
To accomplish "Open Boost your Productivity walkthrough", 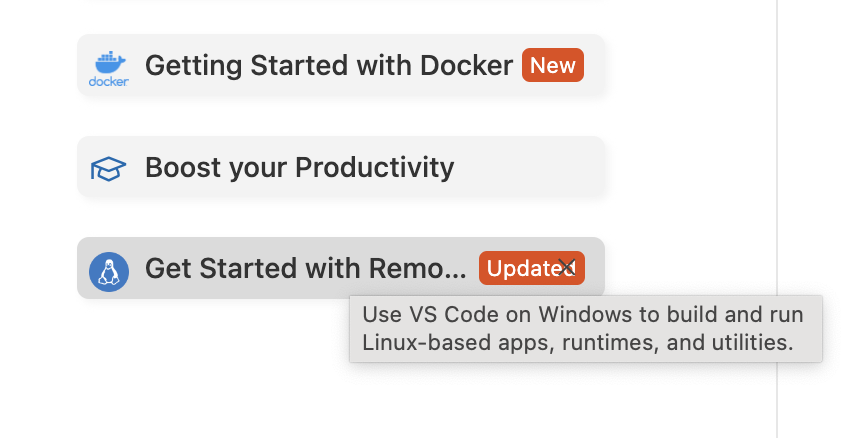I will coord(341,166).
